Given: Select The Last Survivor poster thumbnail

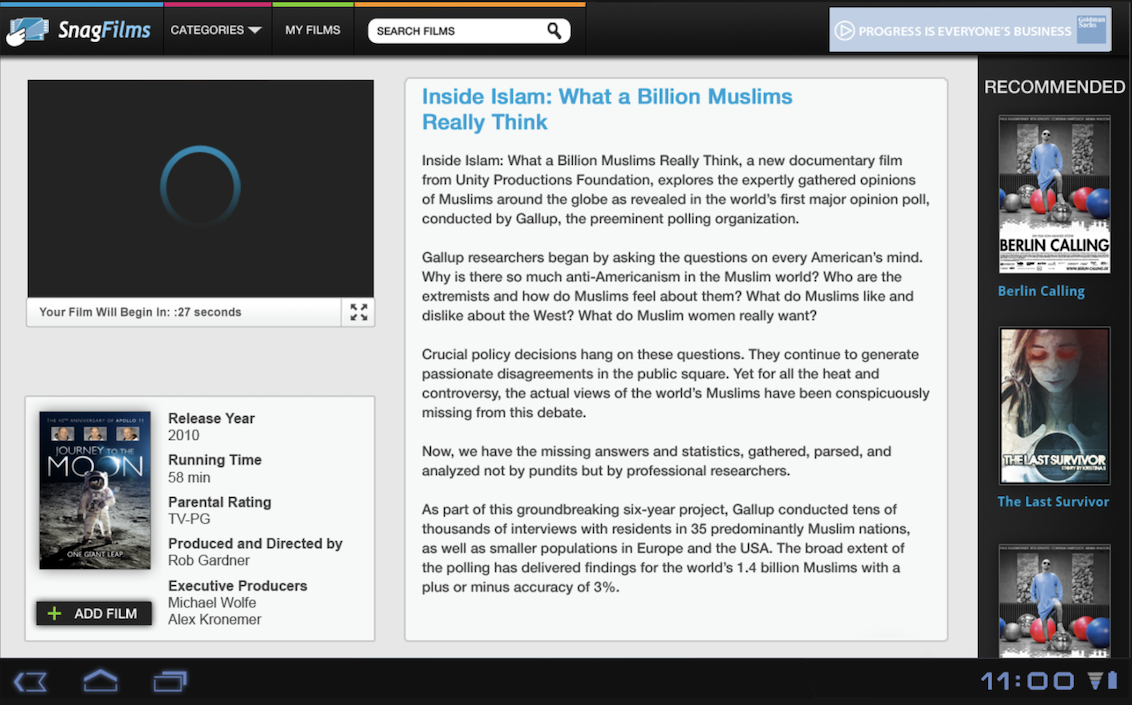Looking at the screenshot, I should point(1054,406).
